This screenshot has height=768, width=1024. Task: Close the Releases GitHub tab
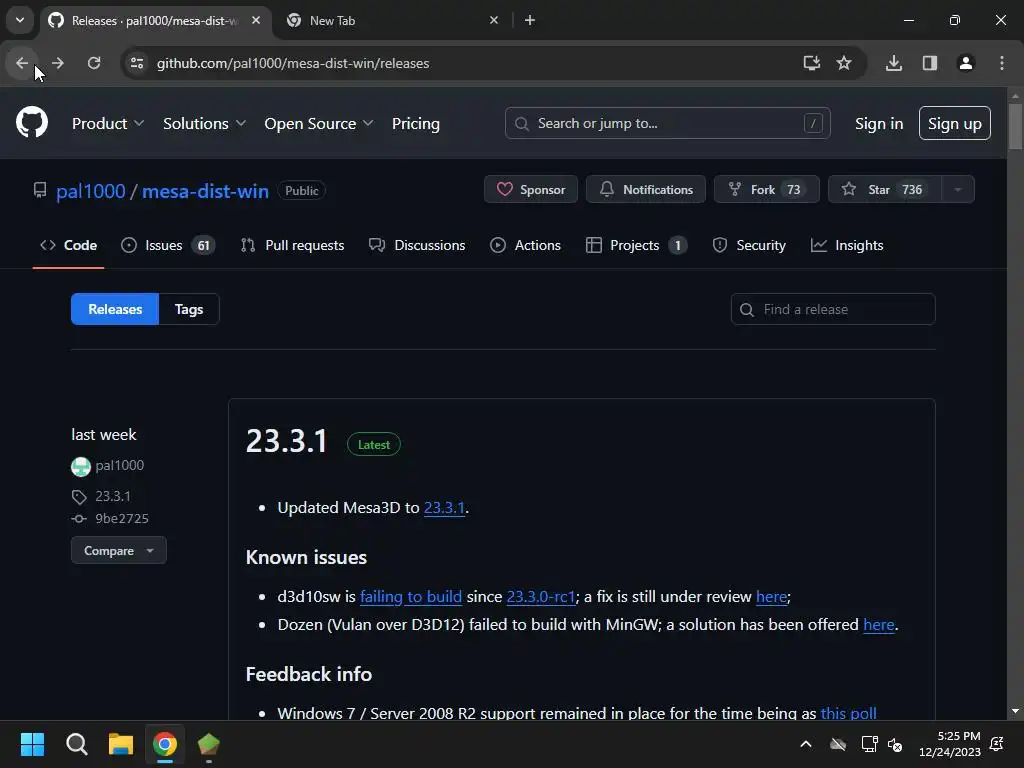click(256, 20)
